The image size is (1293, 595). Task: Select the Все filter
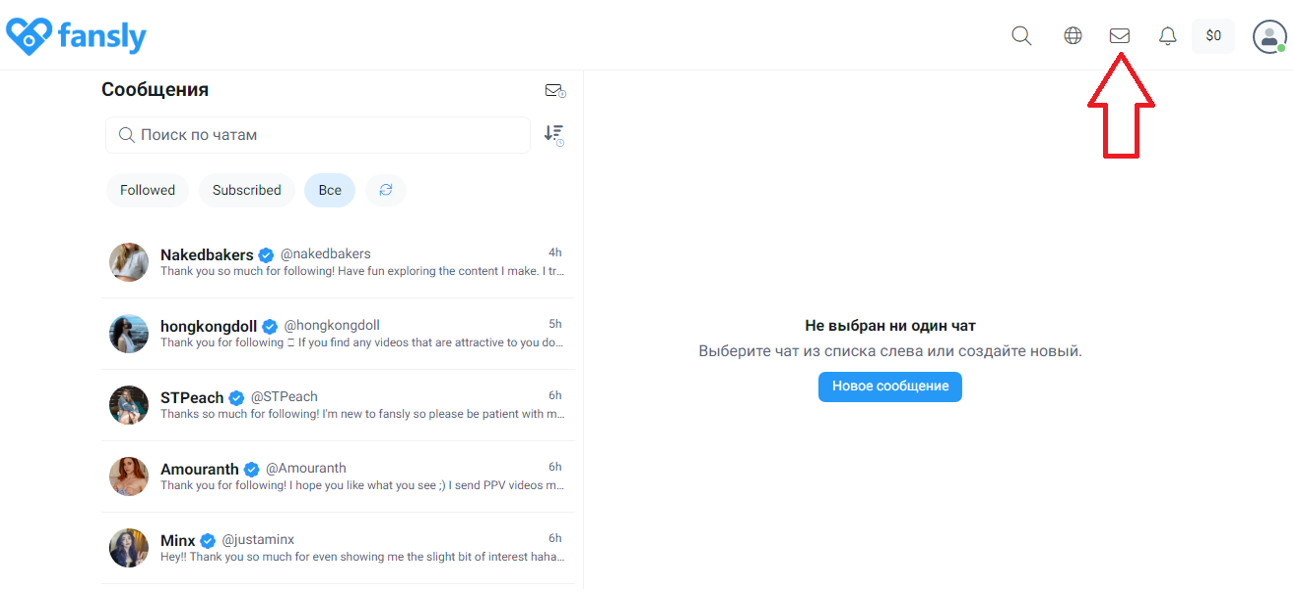330,190
